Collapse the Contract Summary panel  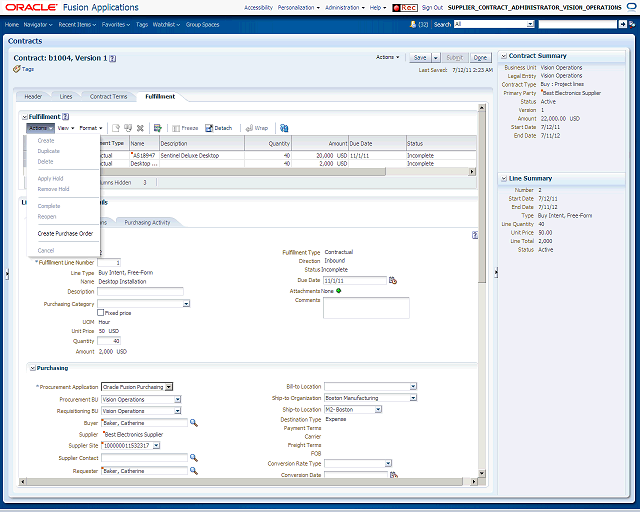click(x=504, y=56)
